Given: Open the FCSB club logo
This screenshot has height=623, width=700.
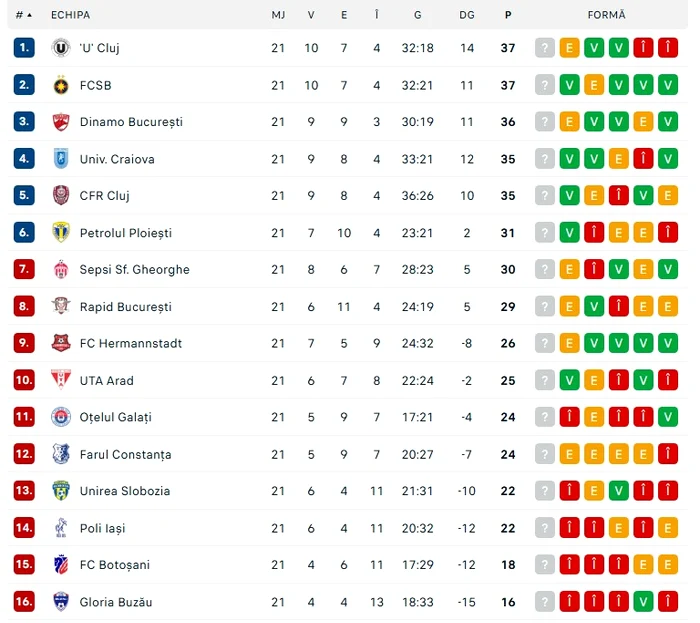Looking at the screenshot, I should (x=61, y=85).
